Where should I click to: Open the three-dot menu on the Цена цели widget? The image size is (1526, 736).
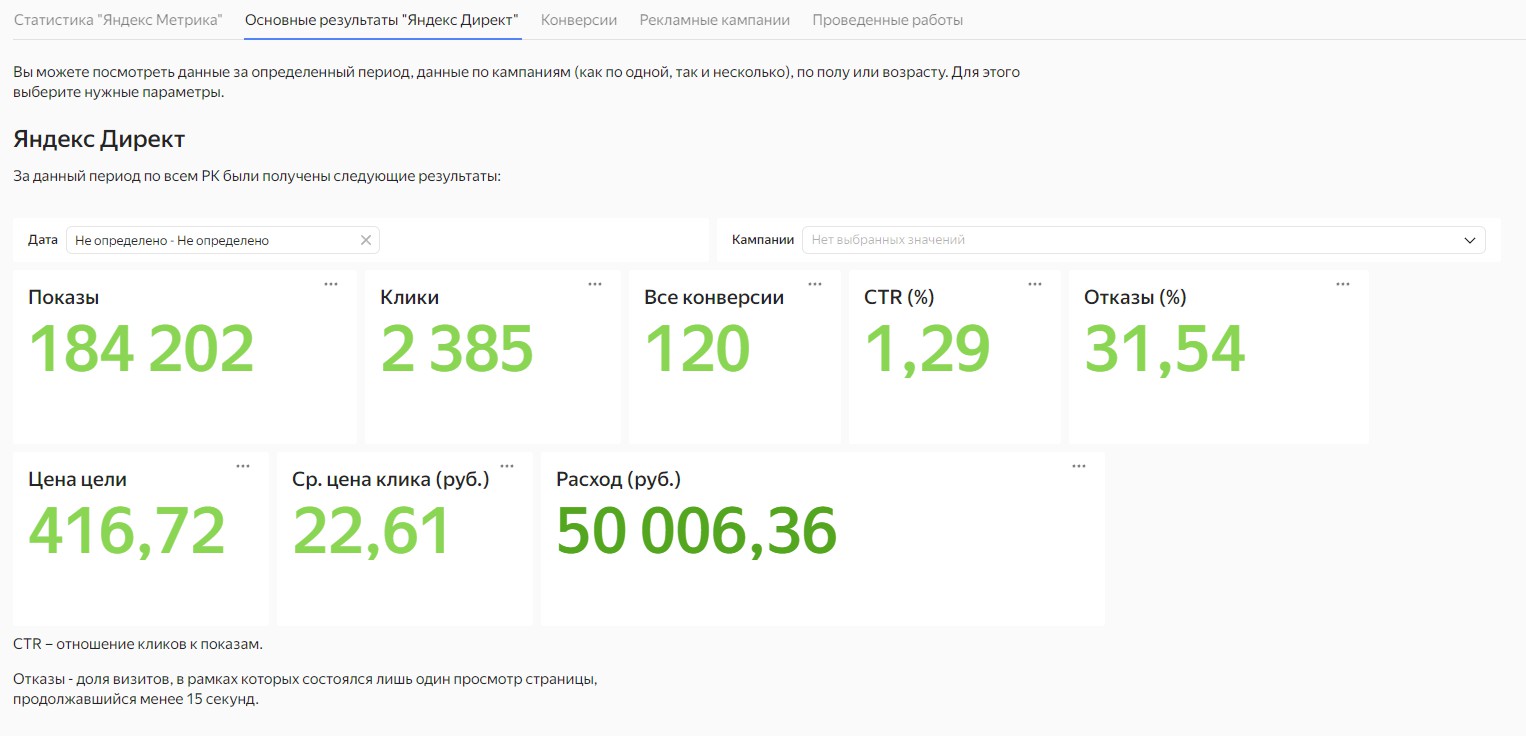point(243,466)
